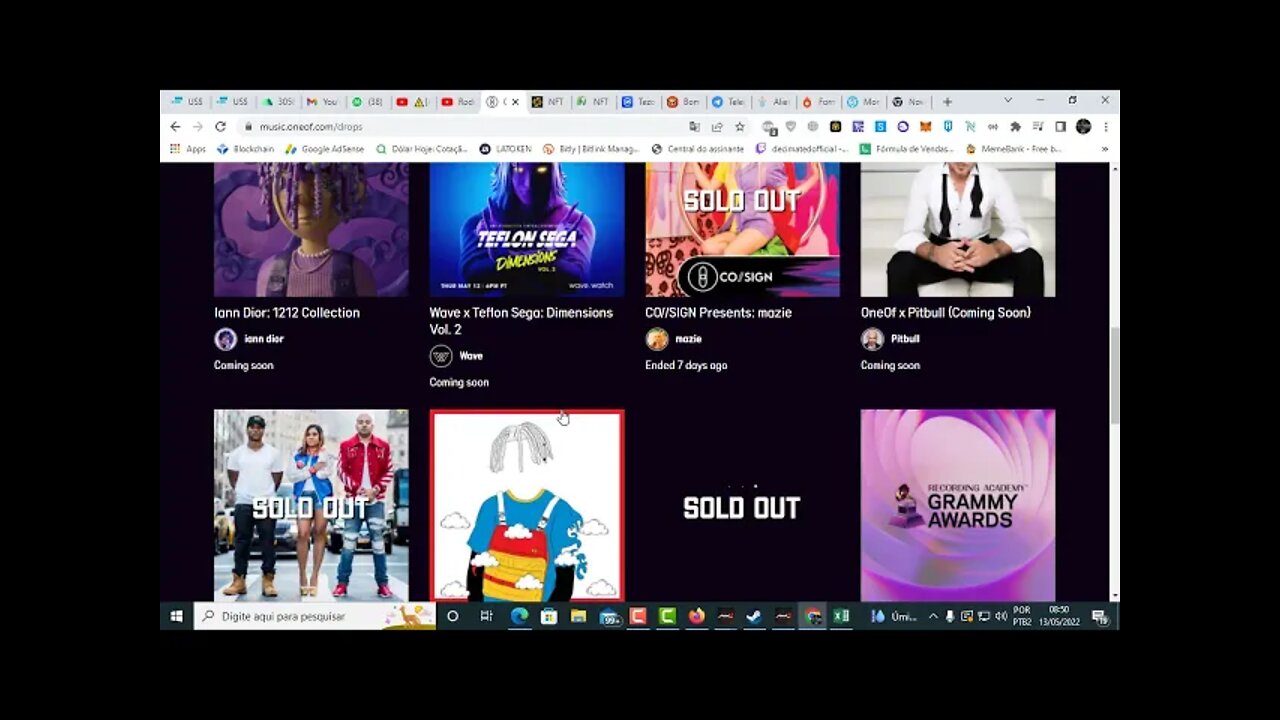This screenshot has height=720, width=1280.
Task: Open the Central do assinante bookmark
Action: tap(698, 149)
